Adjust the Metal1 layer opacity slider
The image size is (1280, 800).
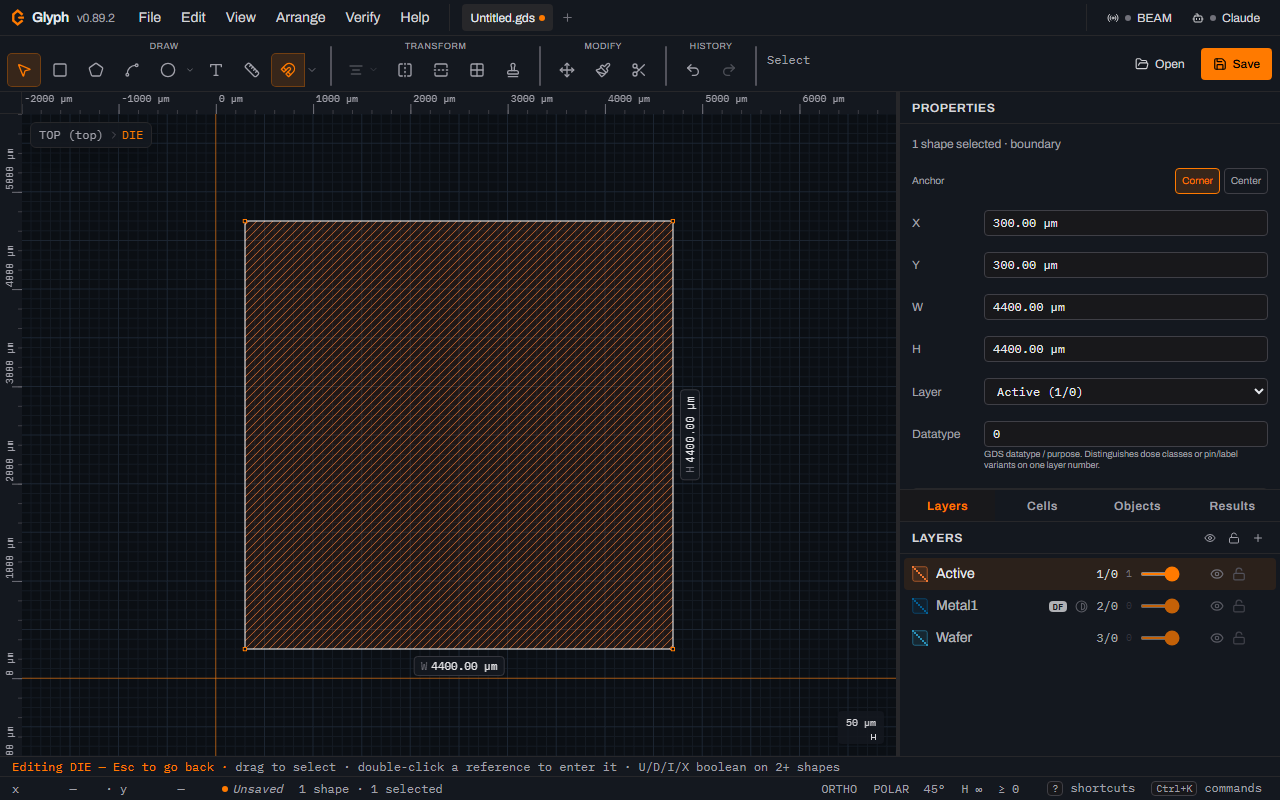(x=1160, y=606)
